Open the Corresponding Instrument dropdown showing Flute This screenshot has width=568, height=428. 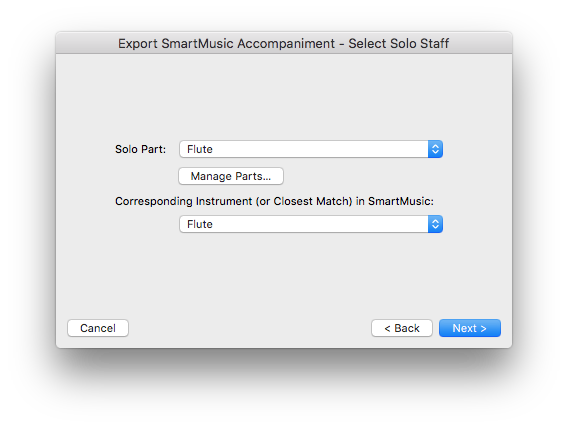tap(311, 224)
